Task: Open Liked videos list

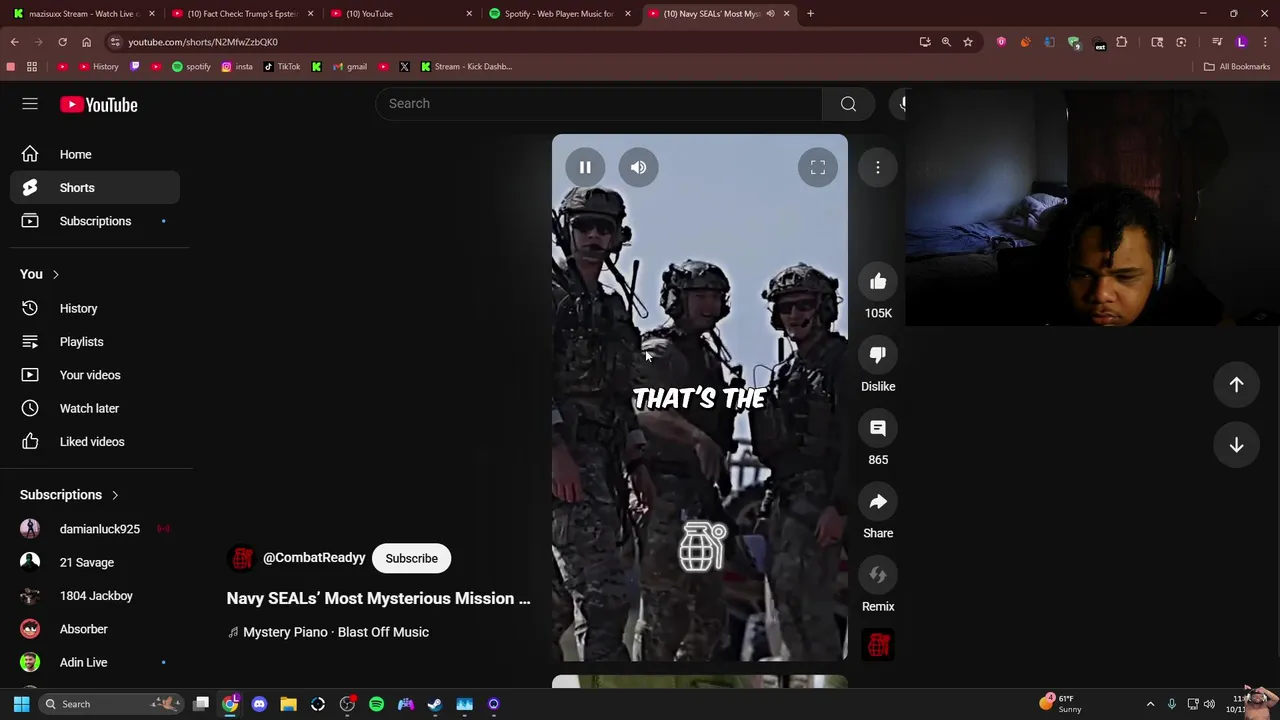Action: coord(95,441)
